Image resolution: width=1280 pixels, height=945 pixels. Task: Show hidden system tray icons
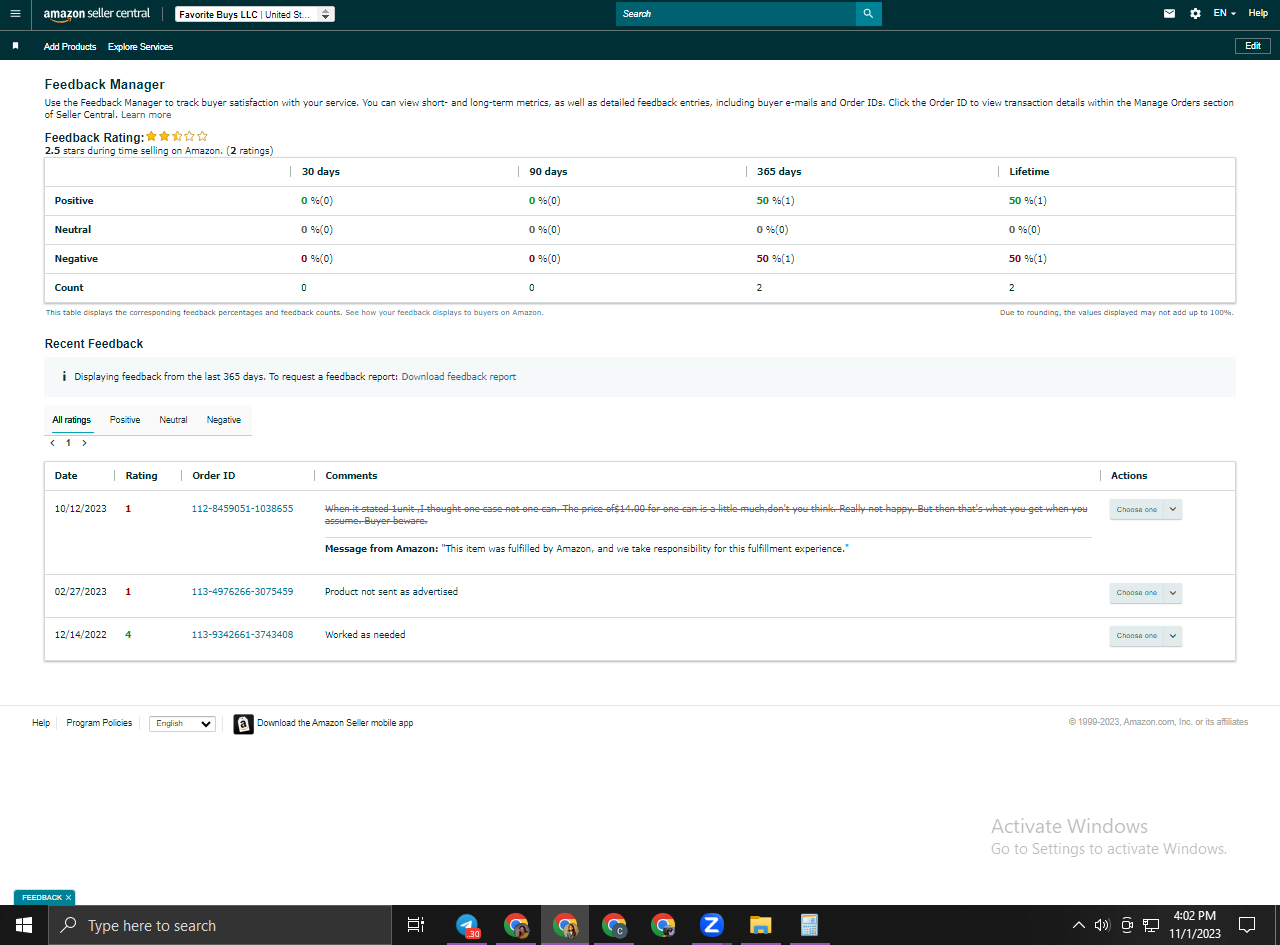click(1079, 925)
